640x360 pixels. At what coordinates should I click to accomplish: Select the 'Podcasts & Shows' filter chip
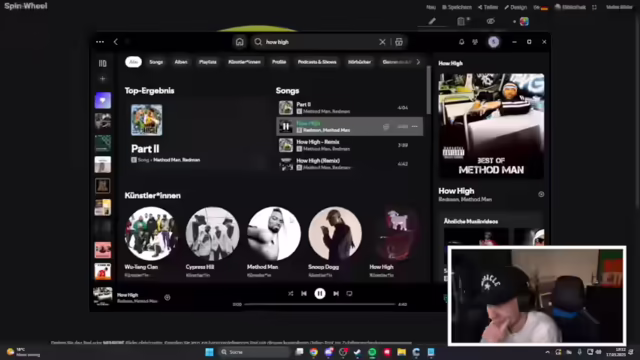tap(317, 62)
